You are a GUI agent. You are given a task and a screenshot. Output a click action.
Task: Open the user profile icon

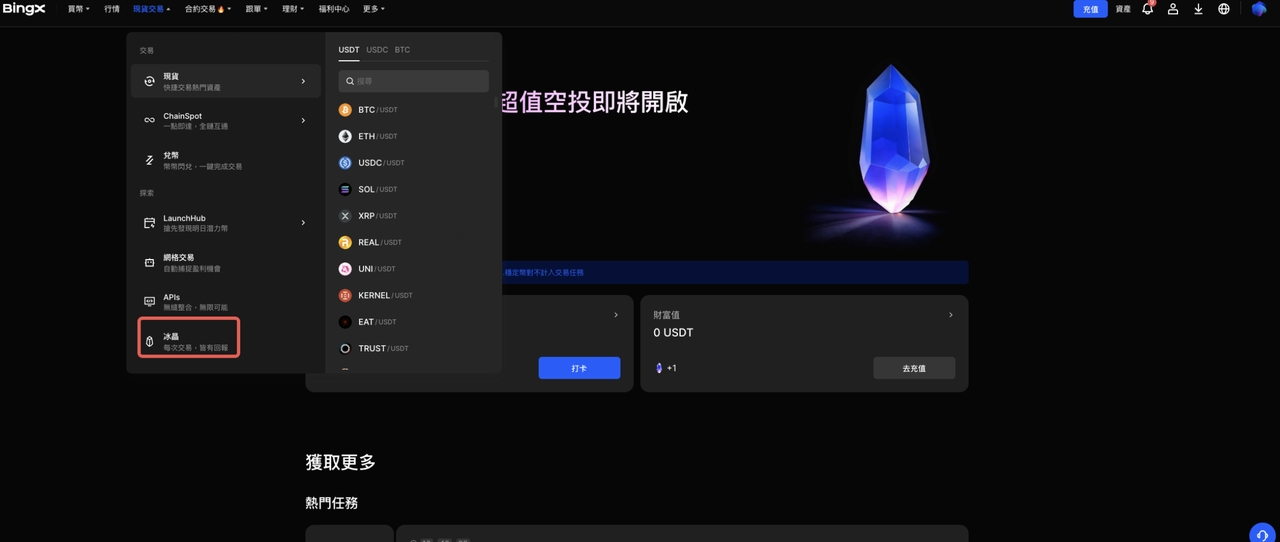[1173, 9]
